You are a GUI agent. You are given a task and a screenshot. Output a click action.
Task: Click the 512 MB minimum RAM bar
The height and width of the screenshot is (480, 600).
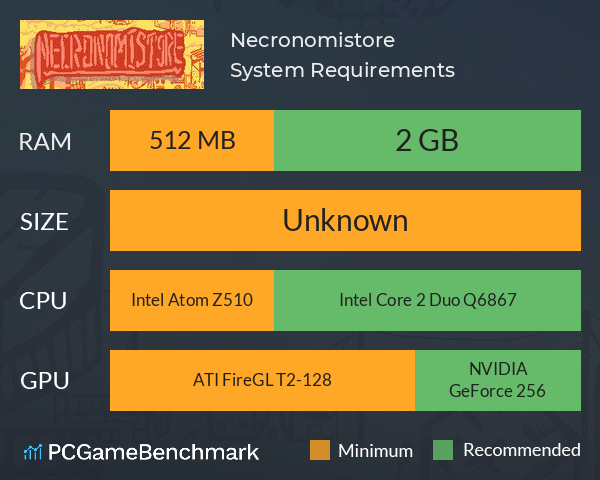pyautogui.click(x=192, y=140)
